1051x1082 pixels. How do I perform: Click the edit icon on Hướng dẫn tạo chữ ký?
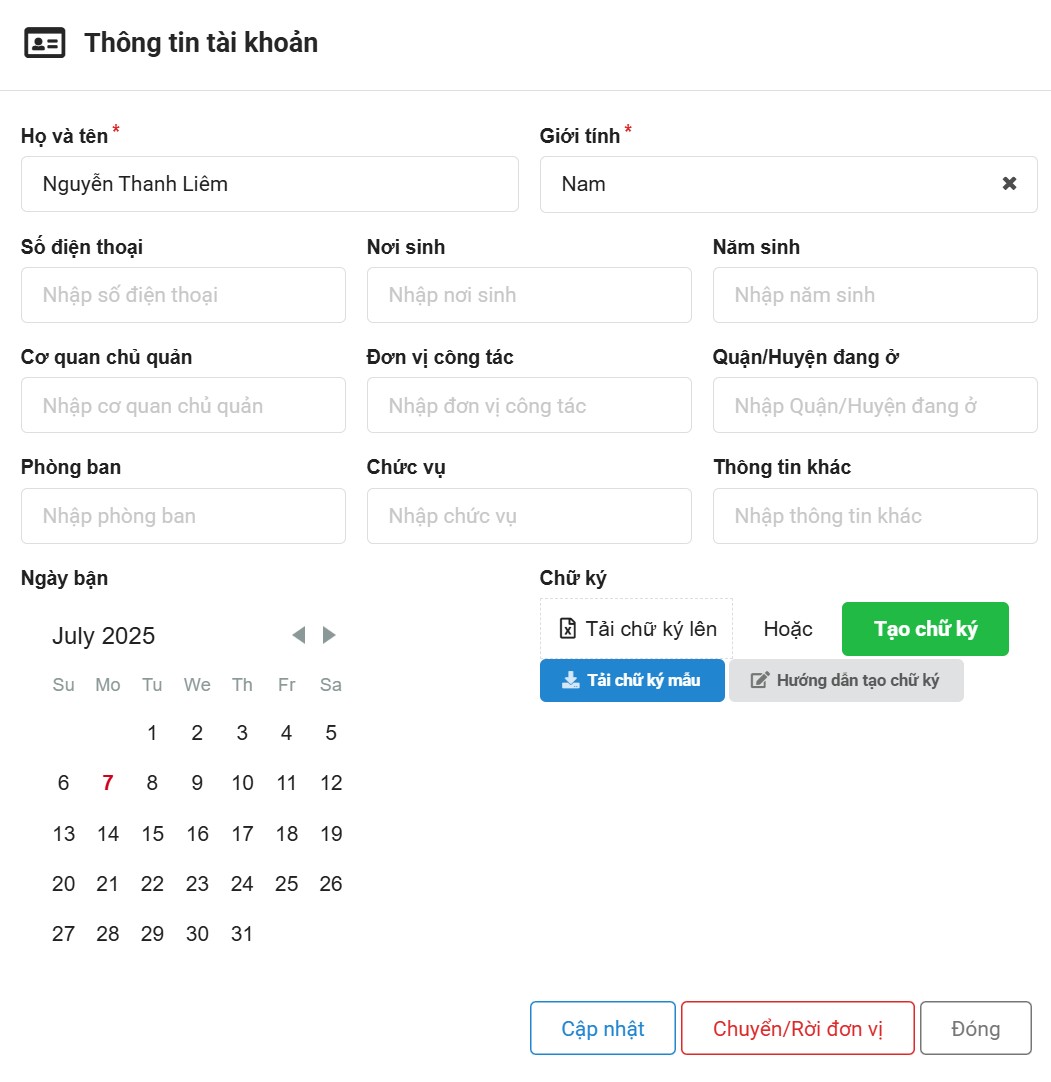coord(760,680)
